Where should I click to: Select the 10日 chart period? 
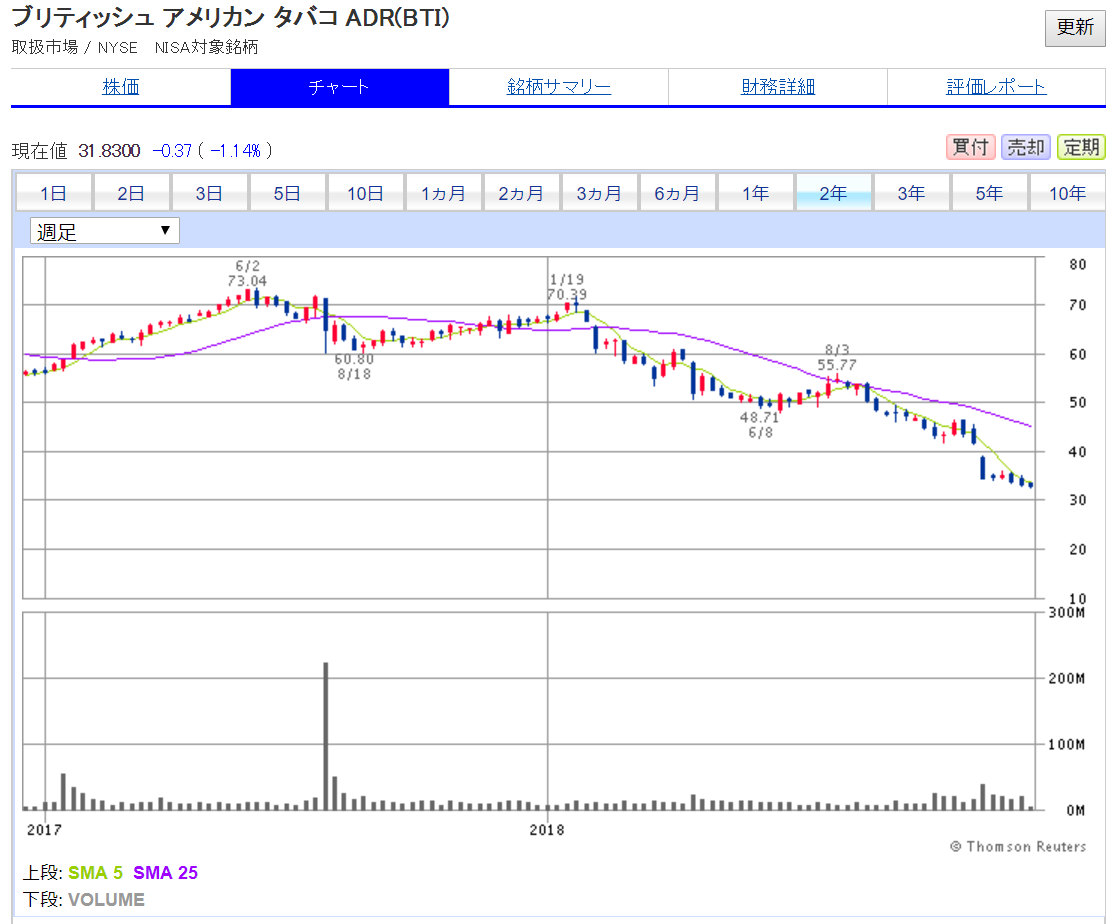click(365, 193)
